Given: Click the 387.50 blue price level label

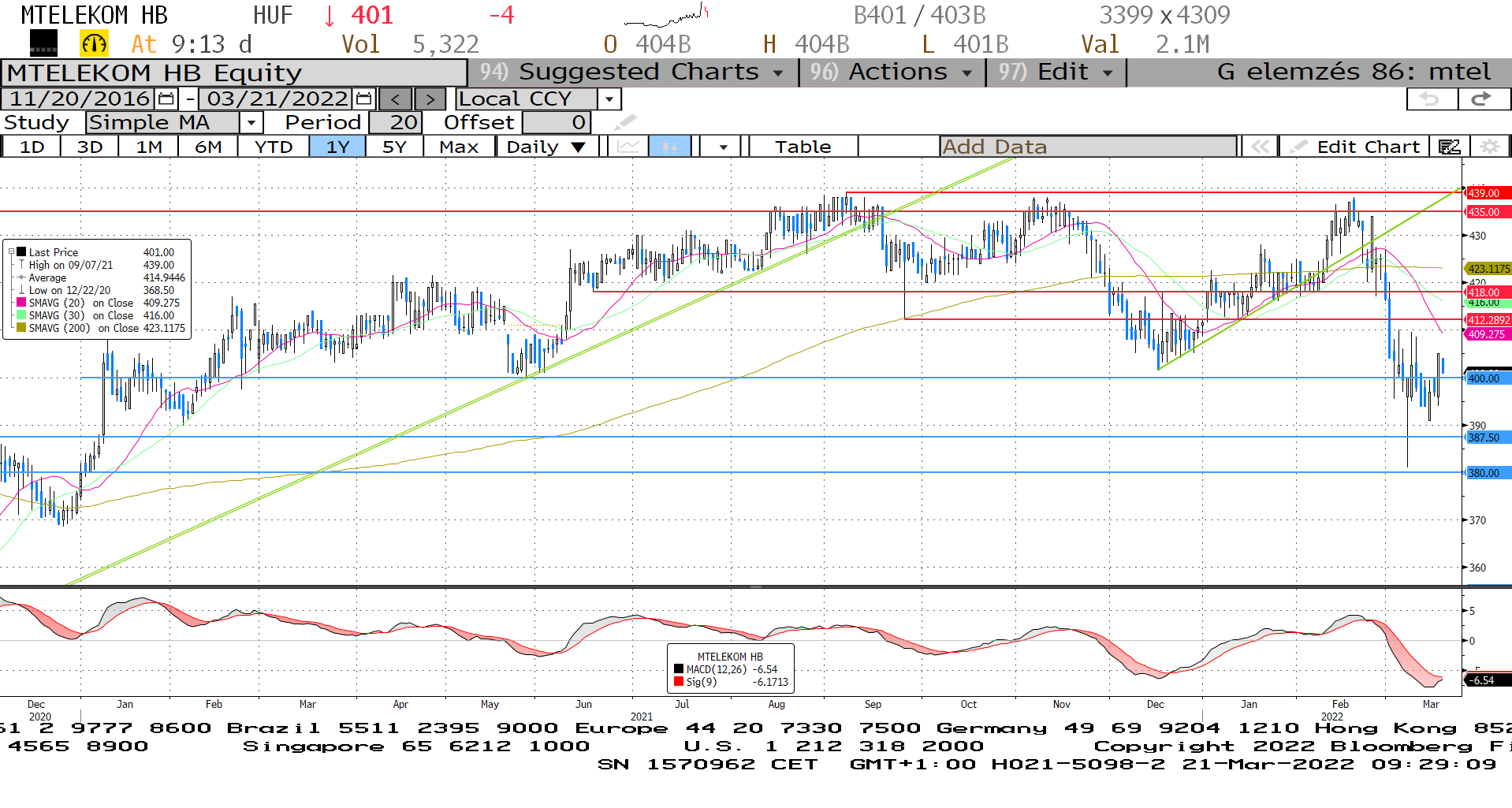Looking at the screenshot, I should (1488, 438).
